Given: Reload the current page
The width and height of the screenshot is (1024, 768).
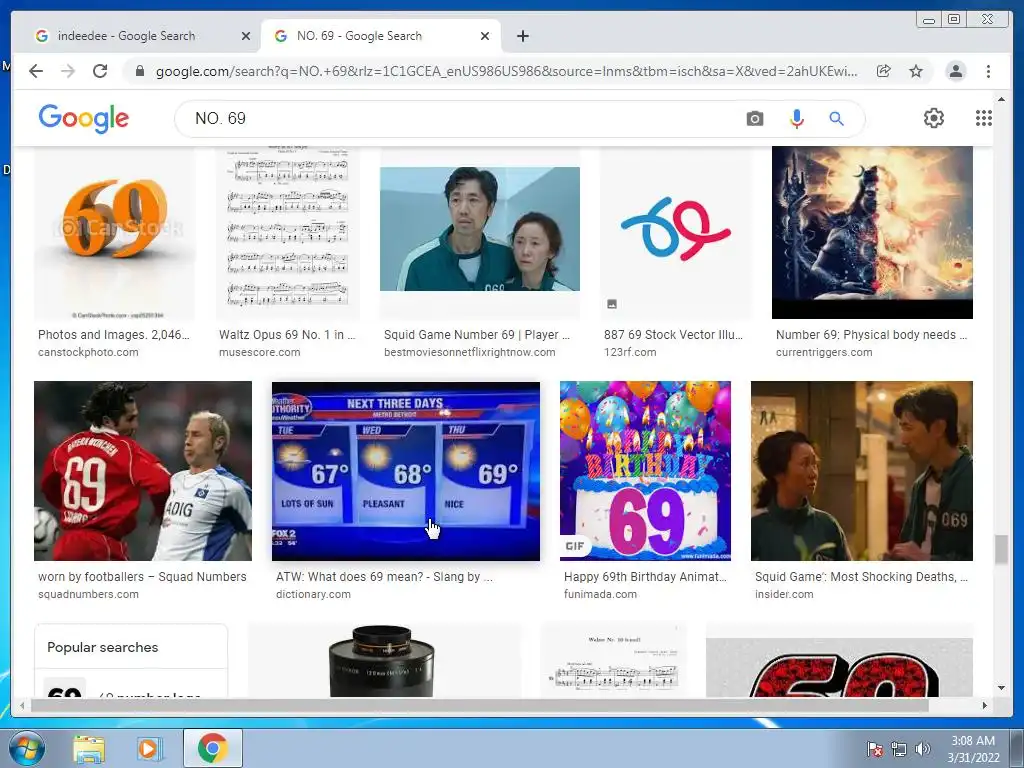Looking at the screenshot, I should pyautogui.click(x=100, y=71).
